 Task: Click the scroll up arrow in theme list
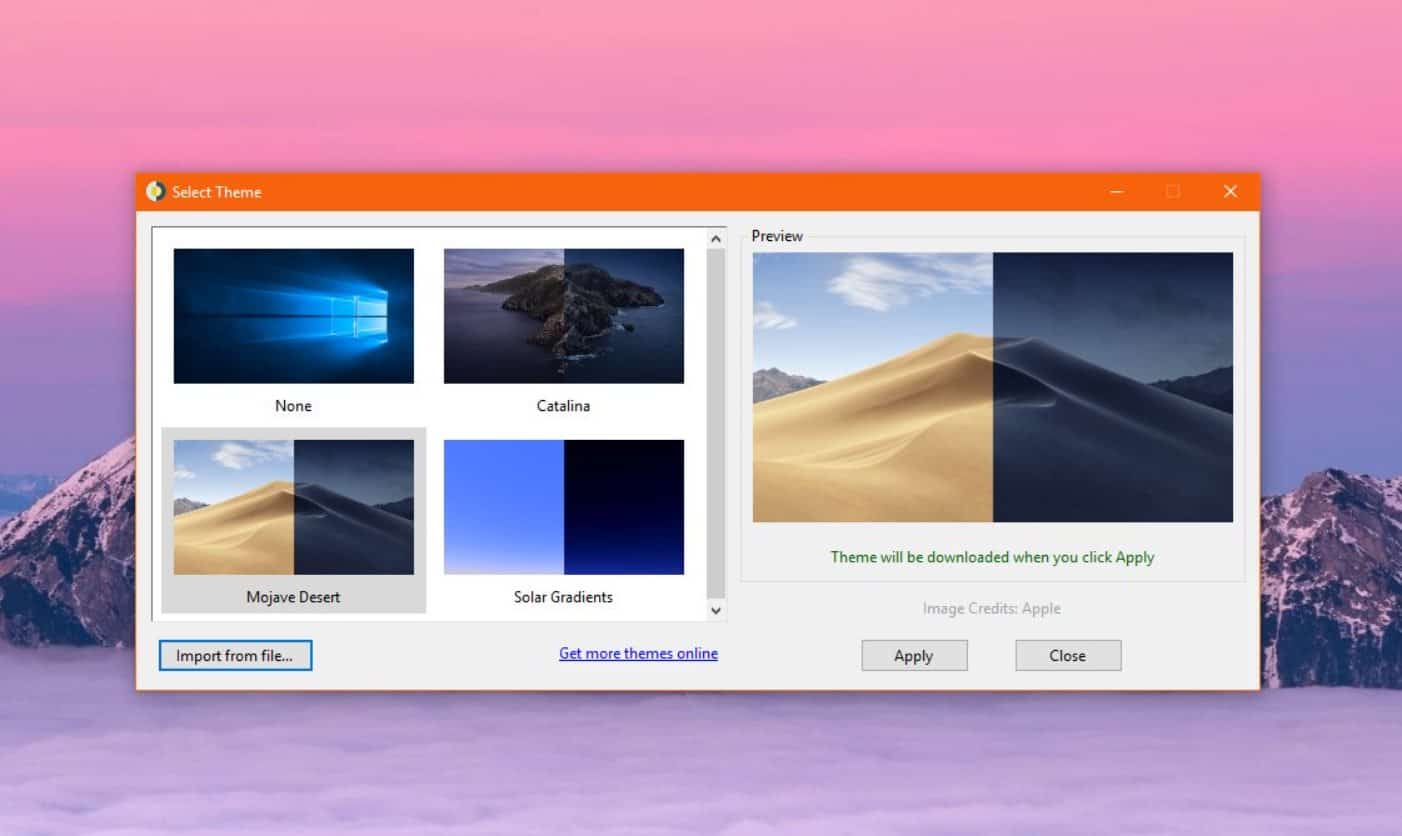pyautogui.click(x=715, y=239)
